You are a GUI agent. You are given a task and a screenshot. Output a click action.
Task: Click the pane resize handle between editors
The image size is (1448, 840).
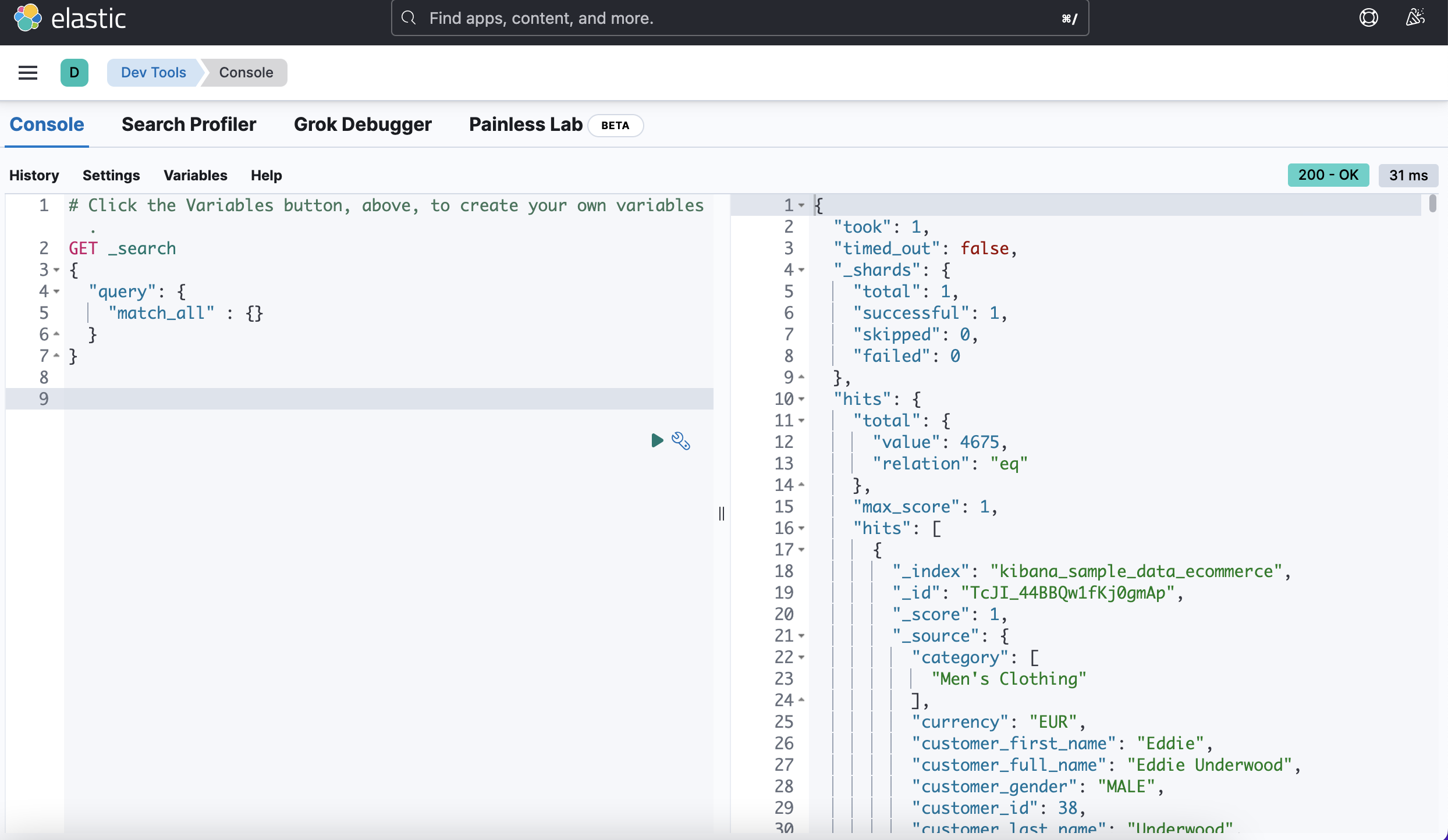(x=722, y=514)
